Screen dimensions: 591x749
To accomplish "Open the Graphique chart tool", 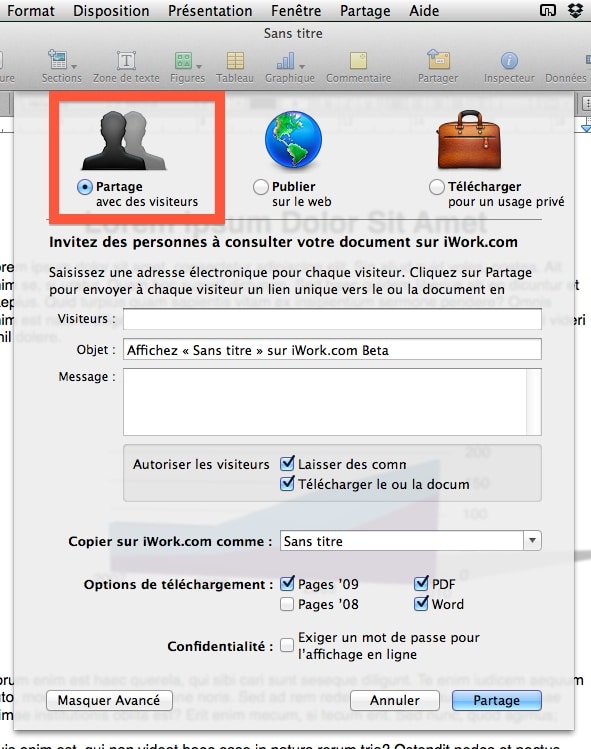I will coord(286,61).
